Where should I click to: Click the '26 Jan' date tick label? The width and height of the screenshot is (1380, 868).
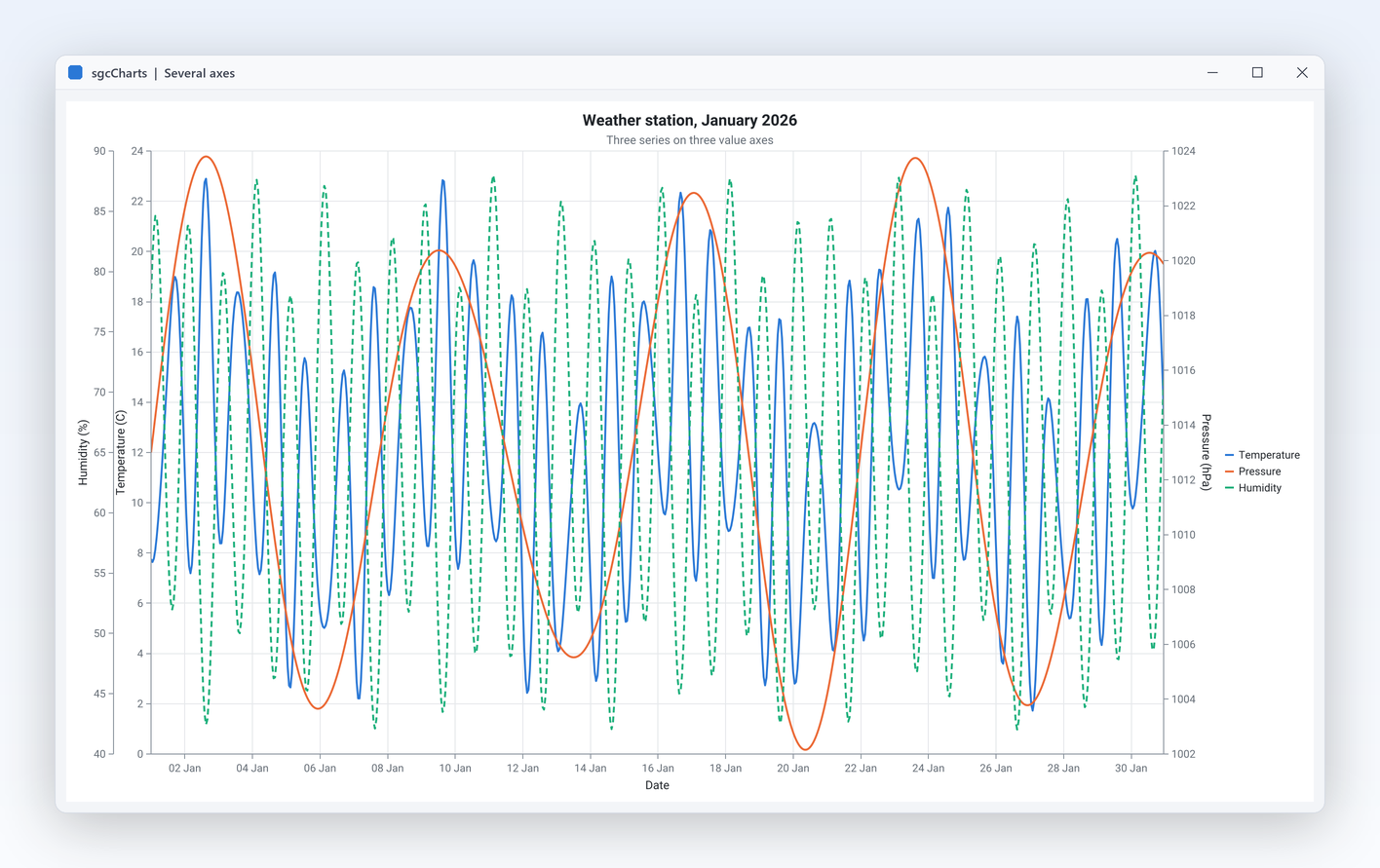pos(996,769)
